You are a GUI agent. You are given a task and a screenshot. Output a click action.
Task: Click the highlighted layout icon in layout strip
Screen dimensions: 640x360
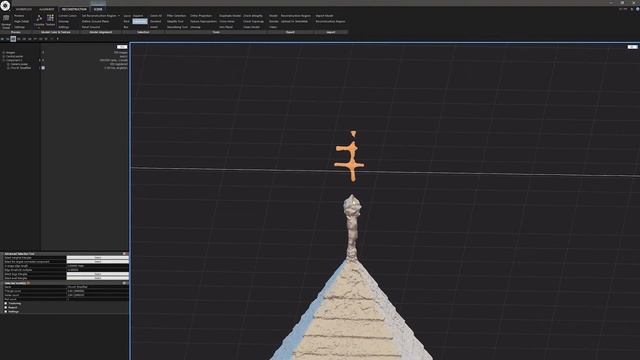coord(13,39)
